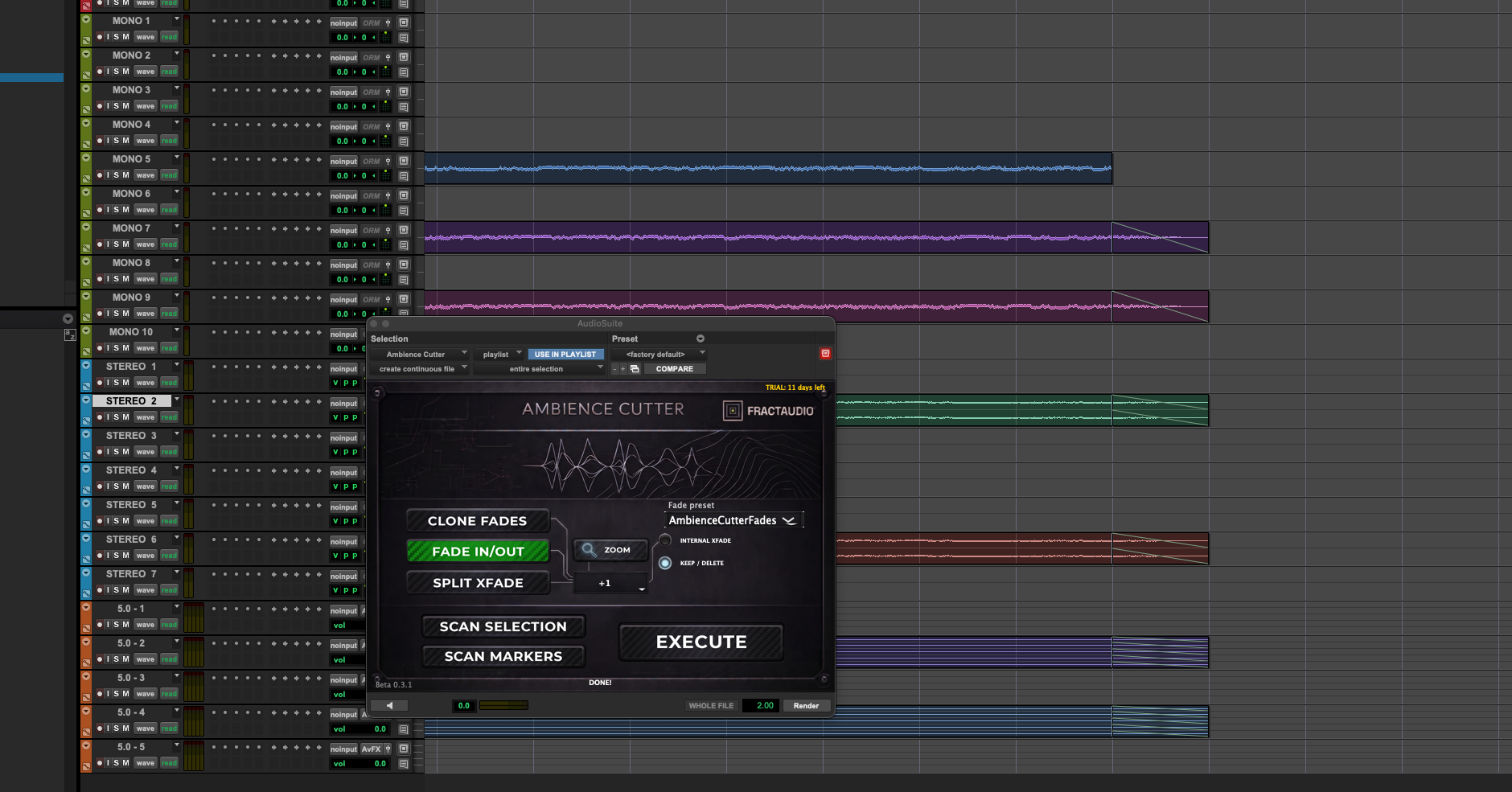This screenshot has width=1512, height=792.
Task: Mute the STEREO 1 track
Action: point(125,383)
